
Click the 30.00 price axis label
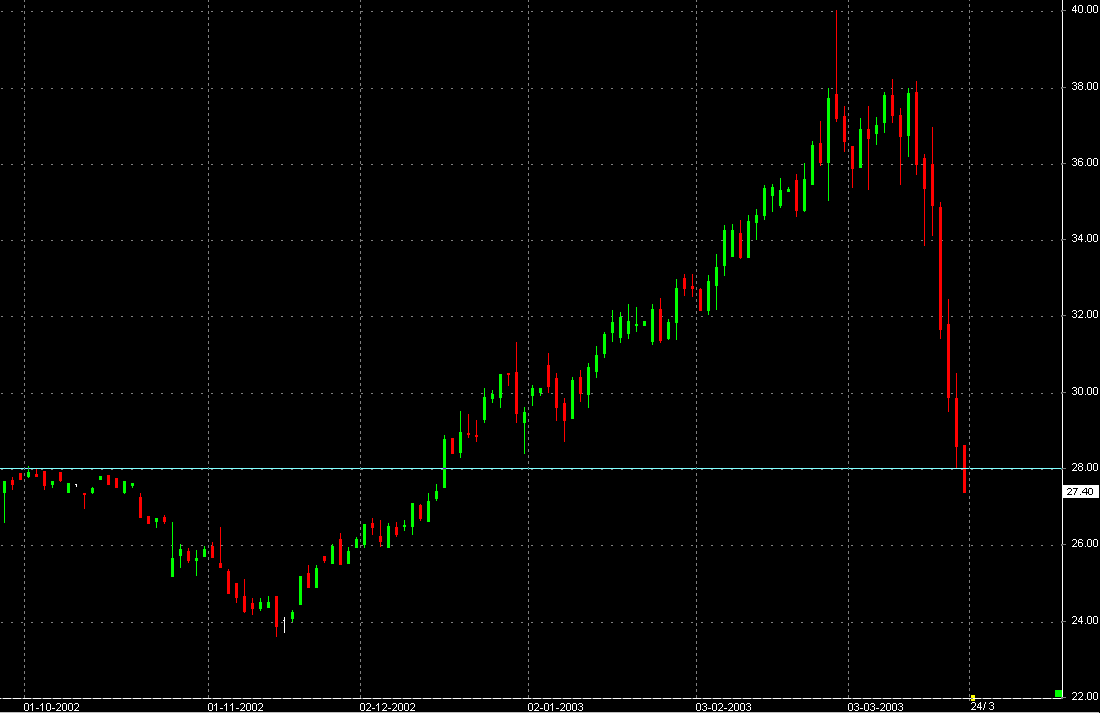1084,392
